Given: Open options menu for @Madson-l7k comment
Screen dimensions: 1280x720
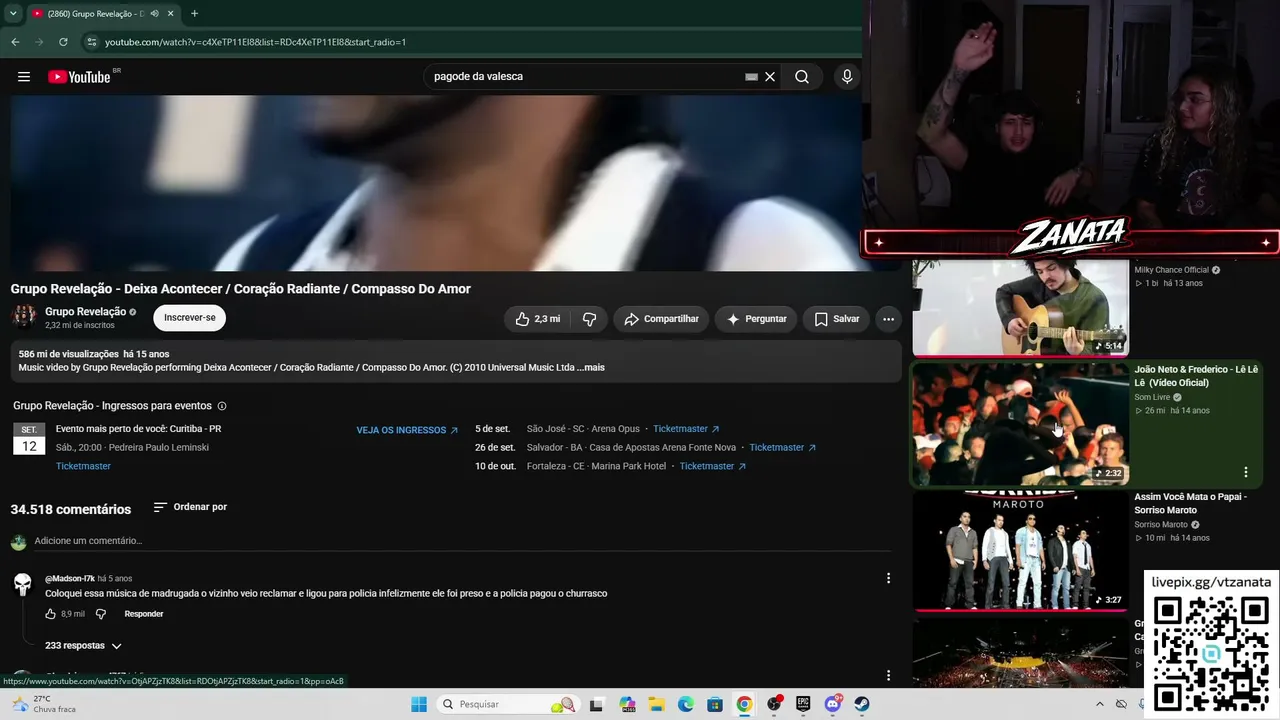Looking at the screenshot, I should click(x=888, y=578).
